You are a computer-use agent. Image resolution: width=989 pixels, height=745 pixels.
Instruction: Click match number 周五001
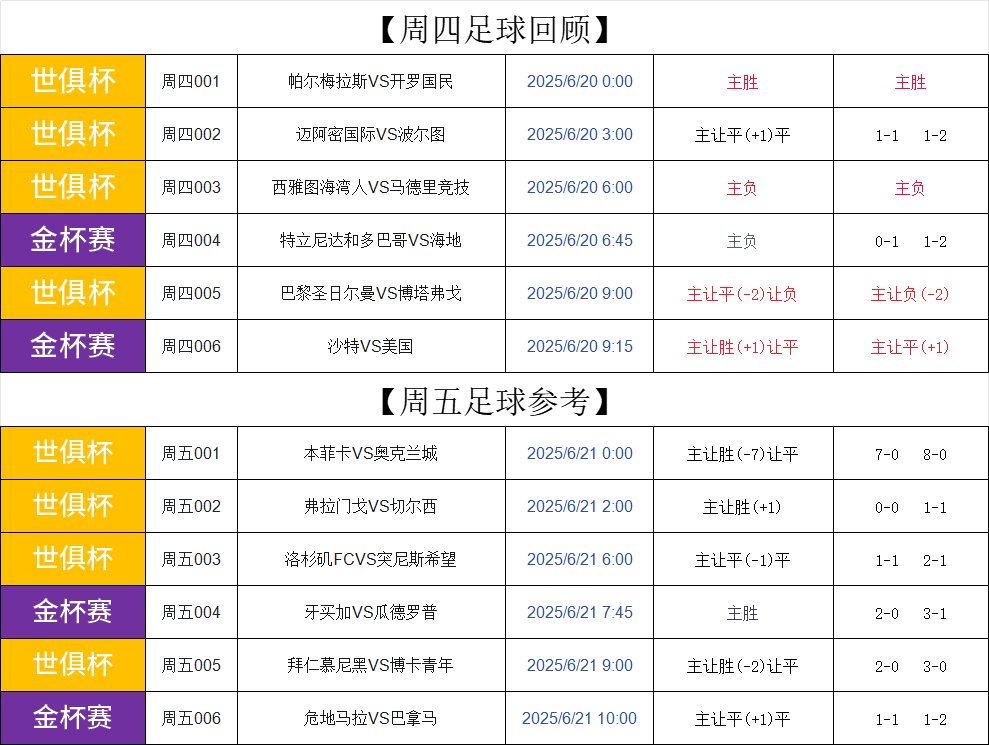click(190, 454)
